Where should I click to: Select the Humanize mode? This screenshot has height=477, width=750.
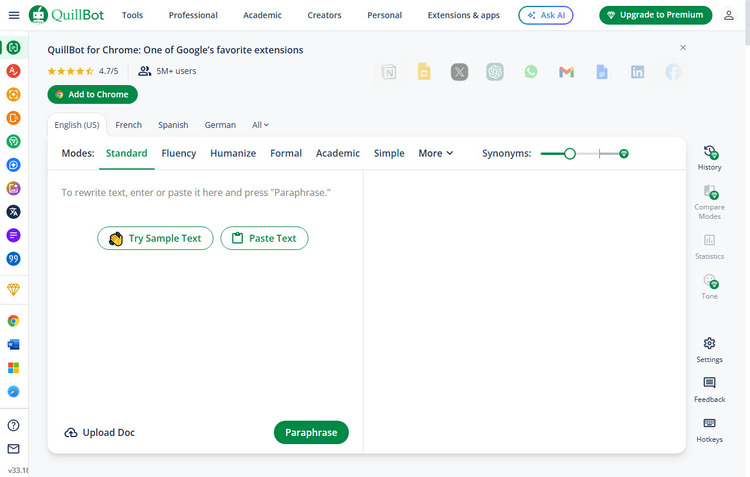point(233,153)
